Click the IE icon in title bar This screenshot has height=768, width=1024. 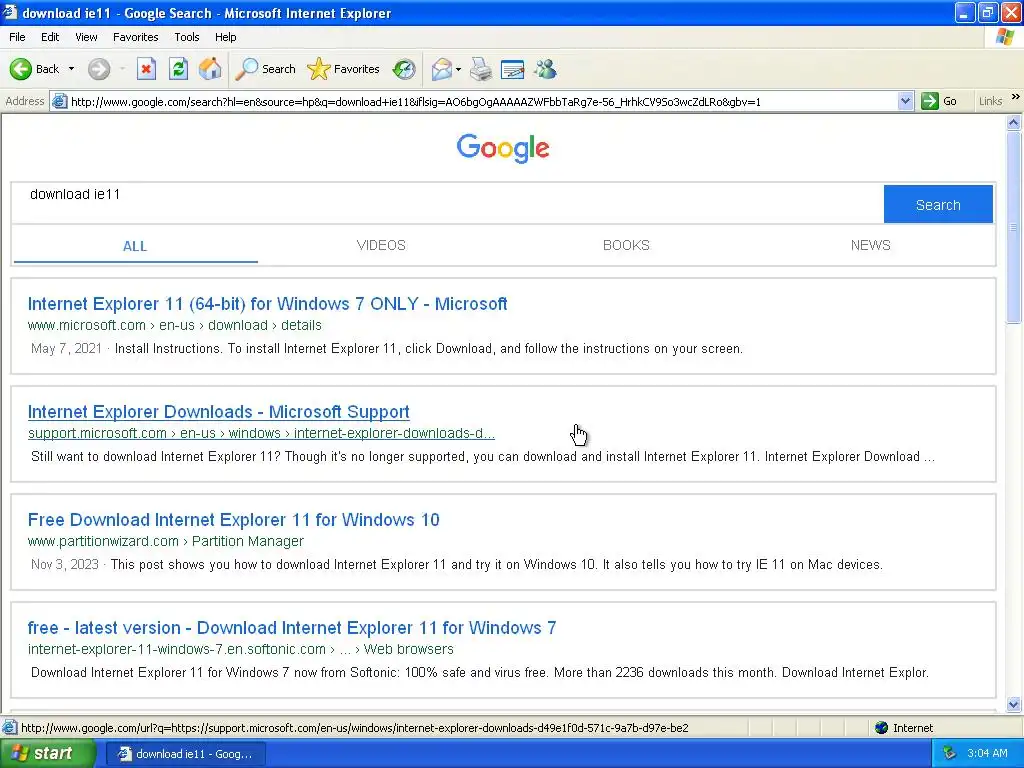pos(10,12)
